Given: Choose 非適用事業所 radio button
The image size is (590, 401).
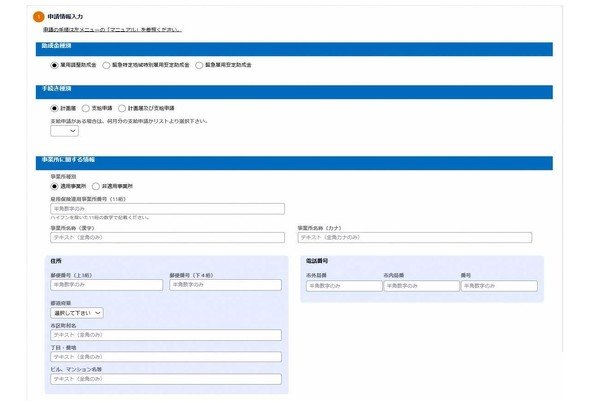Looking at the screenshot, I should point(96,186).
